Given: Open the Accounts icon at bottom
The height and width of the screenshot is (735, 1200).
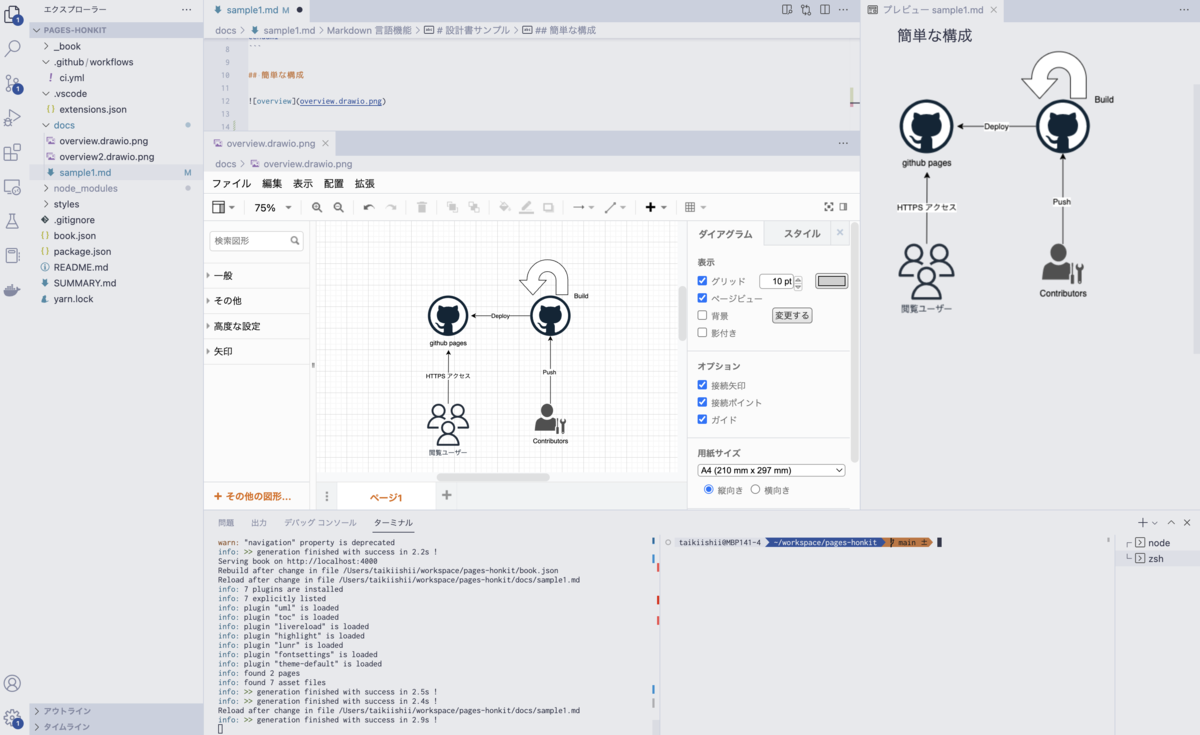Looking at the screenshot, I should (x=13, y=684).
